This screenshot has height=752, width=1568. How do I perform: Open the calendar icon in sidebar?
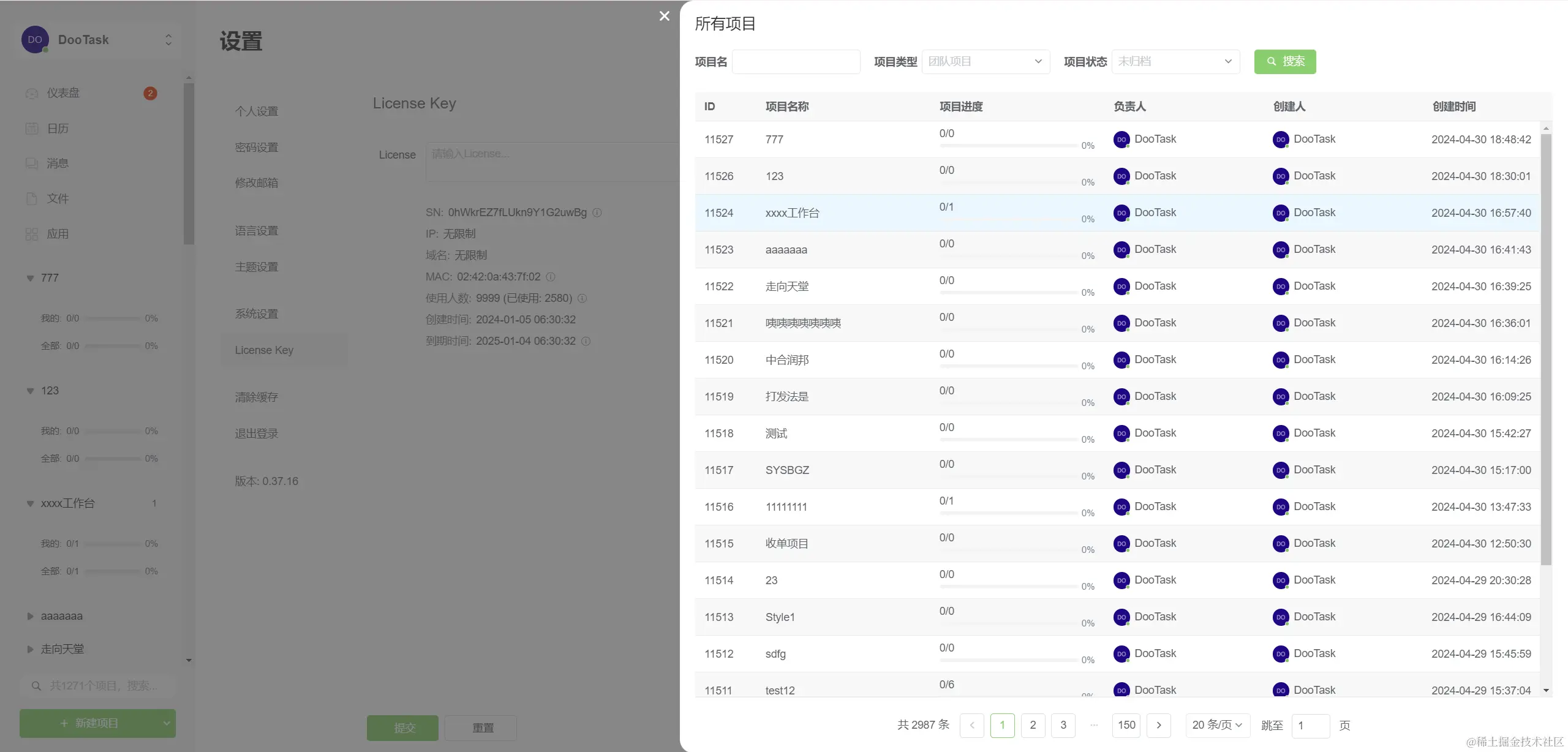tap(32, 129)
